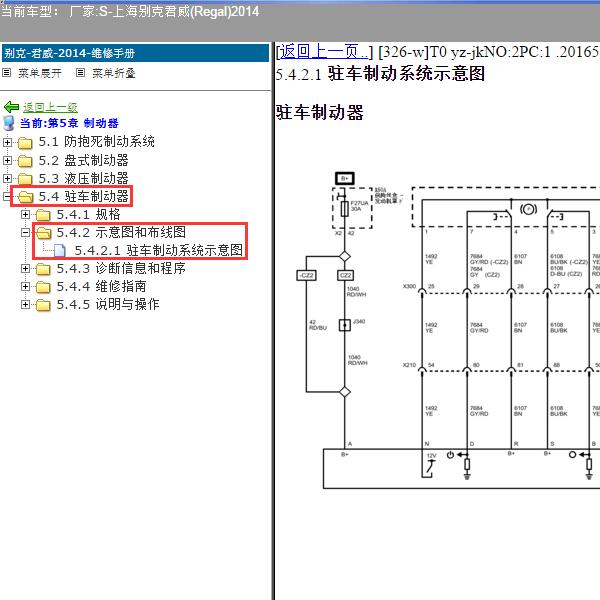The width and height of the screenshot is (600, 600).
Task: Select tree item 5.4.4 维修指南
Action: (101, 287)
